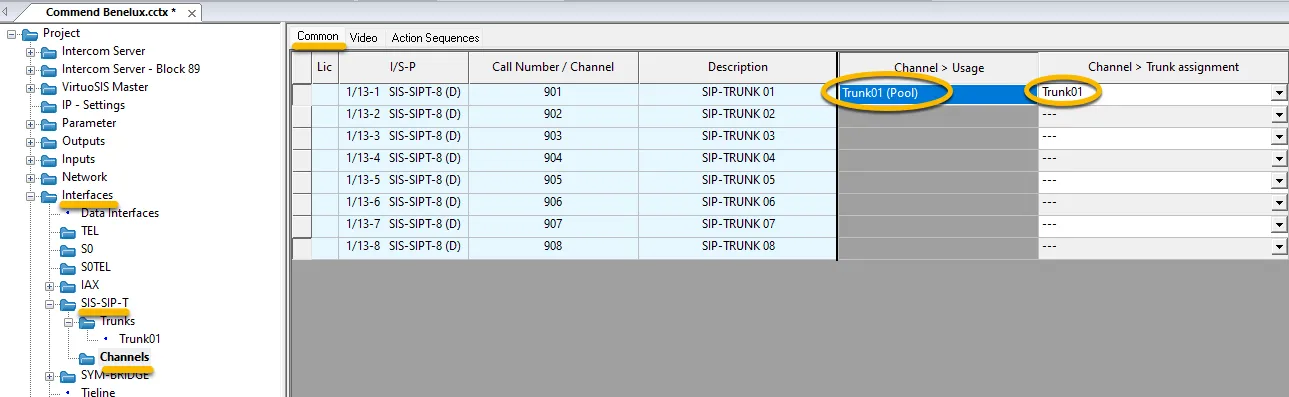Click Channel > Usage column header
This screenshot has width=1289, height=397.
tap(938, 67)
